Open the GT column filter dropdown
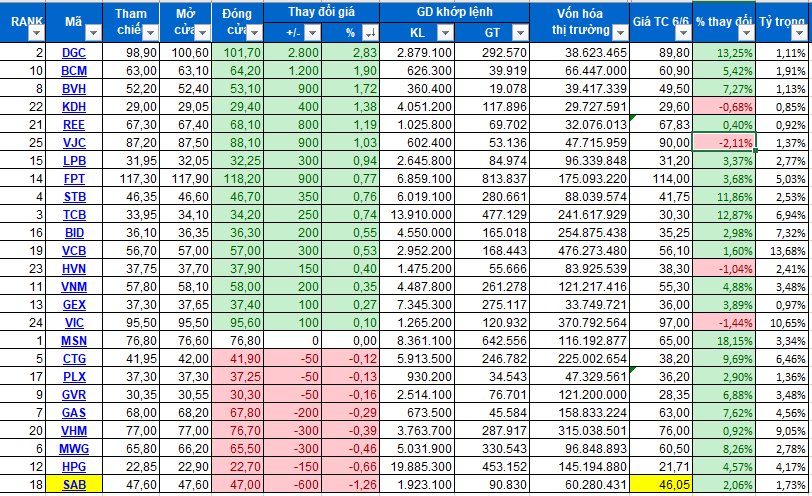This screenshot has width=812, height=496. [520, 33]
